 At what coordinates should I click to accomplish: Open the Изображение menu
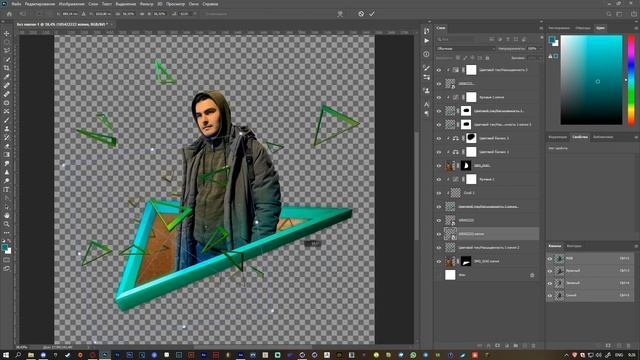tap(71, 4)
